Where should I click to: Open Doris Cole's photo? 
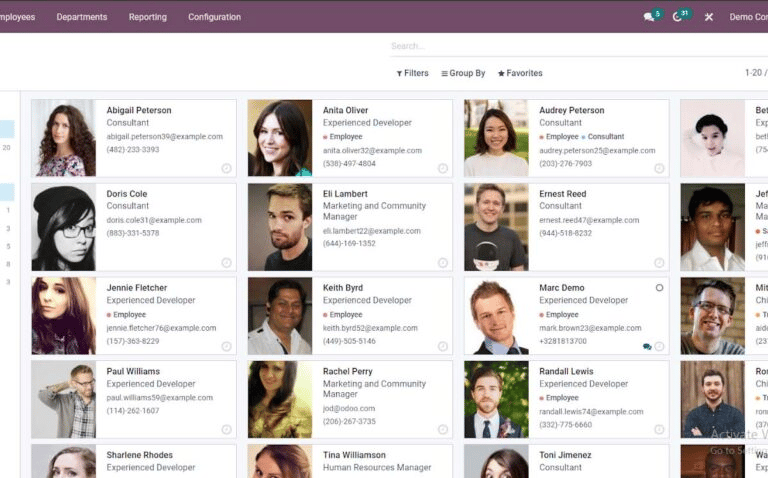point(64,227)
